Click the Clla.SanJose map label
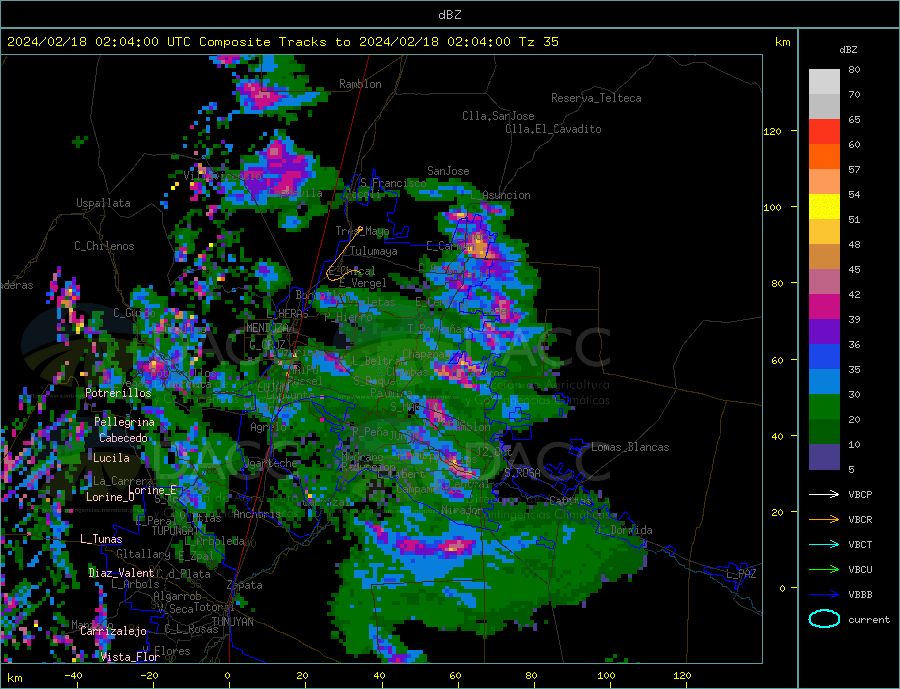Screen dimensions: 900x689 tap(498, 116)
